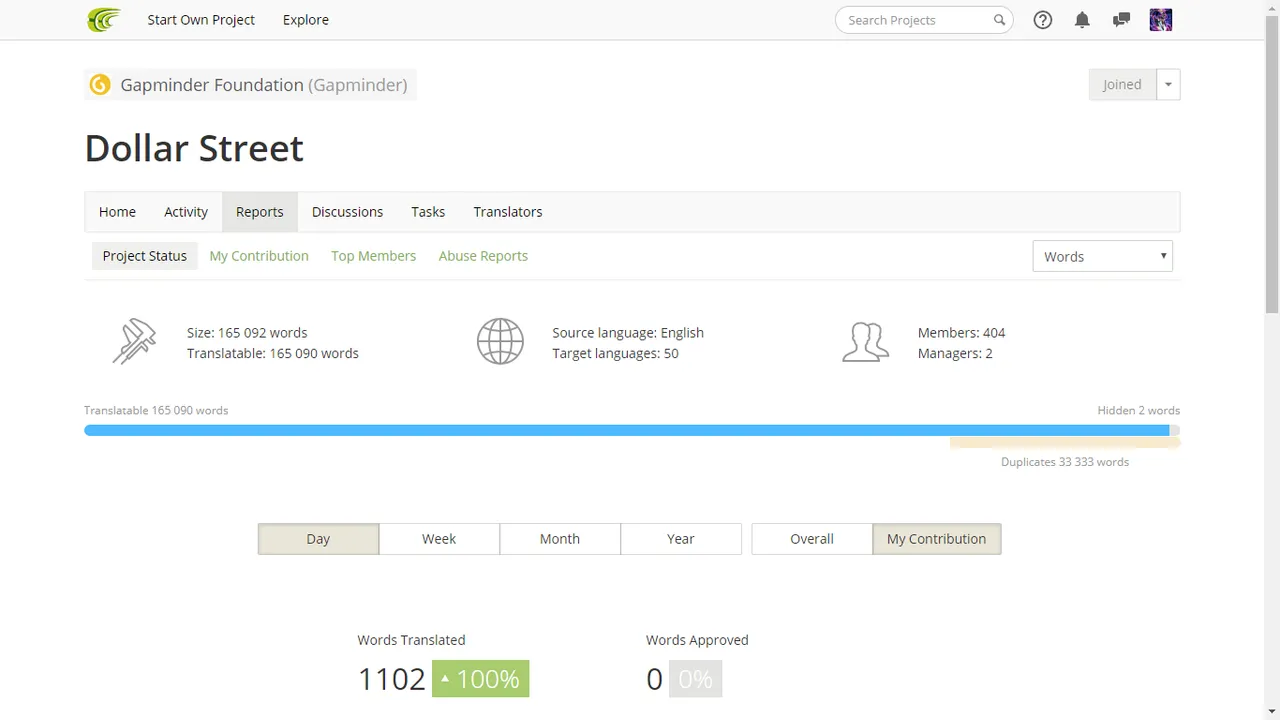Click the members people icon
The width and height of the screenshot is (1280, 720).
pos(866,342)
